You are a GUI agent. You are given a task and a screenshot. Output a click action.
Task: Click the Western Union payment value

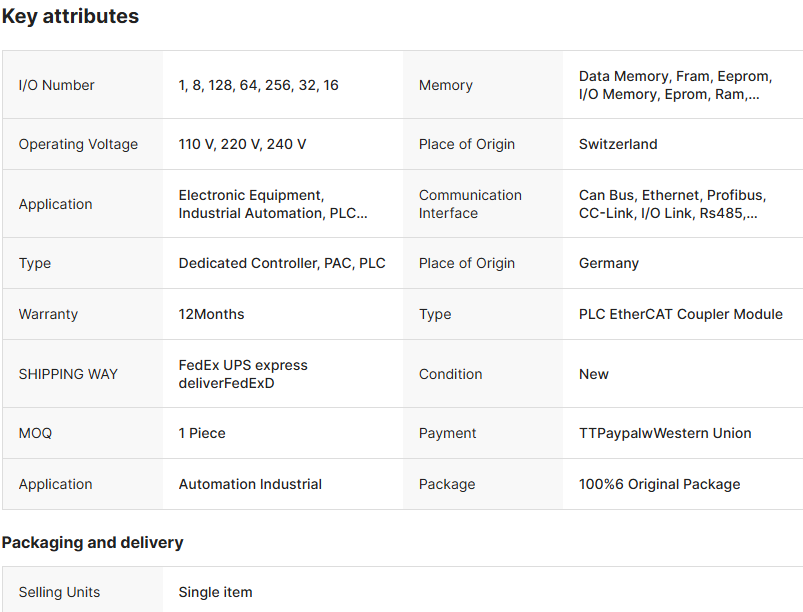(665, 433)
